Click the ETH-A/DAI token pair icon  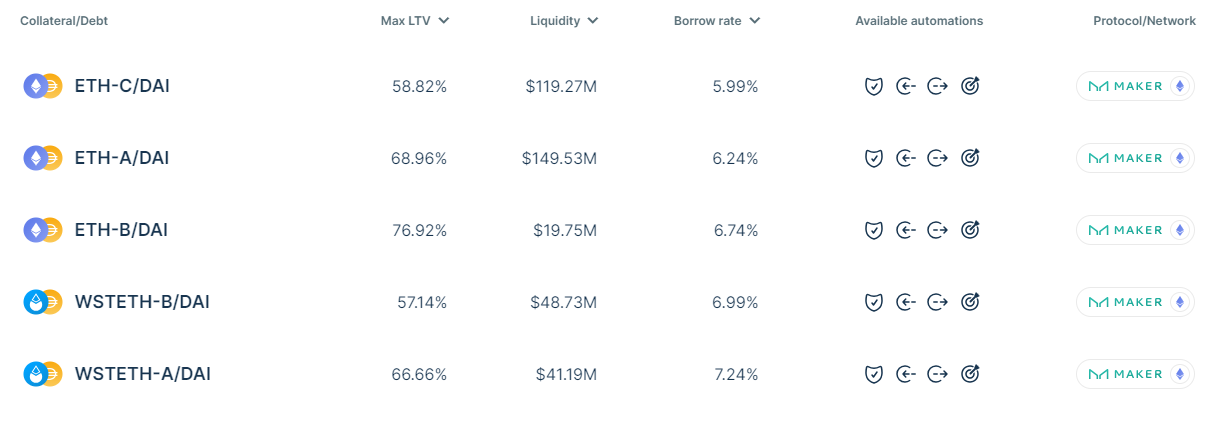pos(43,158)
